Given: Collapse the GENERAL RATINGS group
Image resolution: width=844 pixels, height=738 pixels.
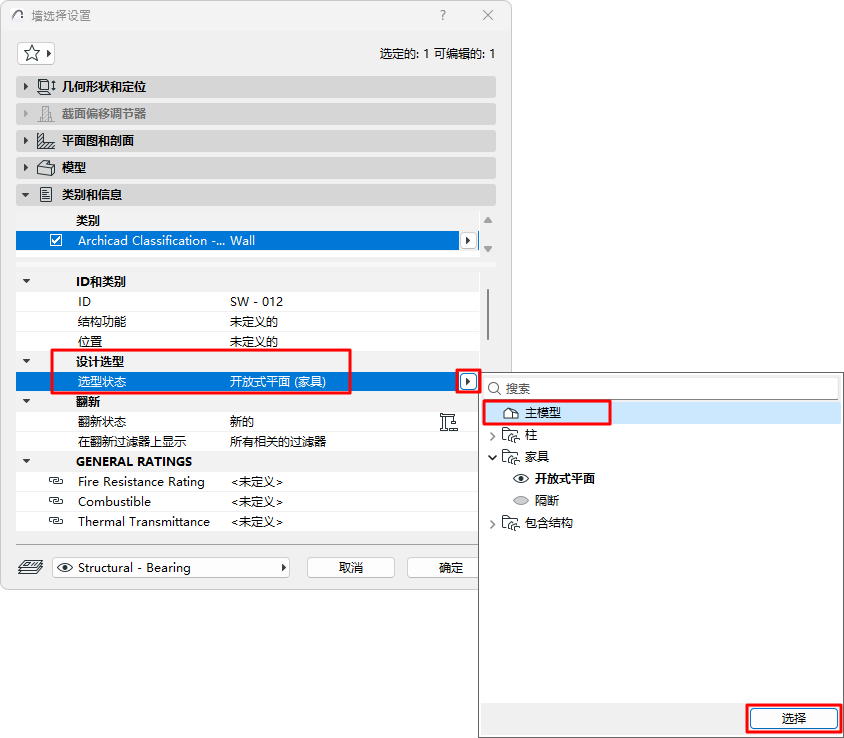Looking at the screenshot, I should pyautogui.click(x=26, y=461).
